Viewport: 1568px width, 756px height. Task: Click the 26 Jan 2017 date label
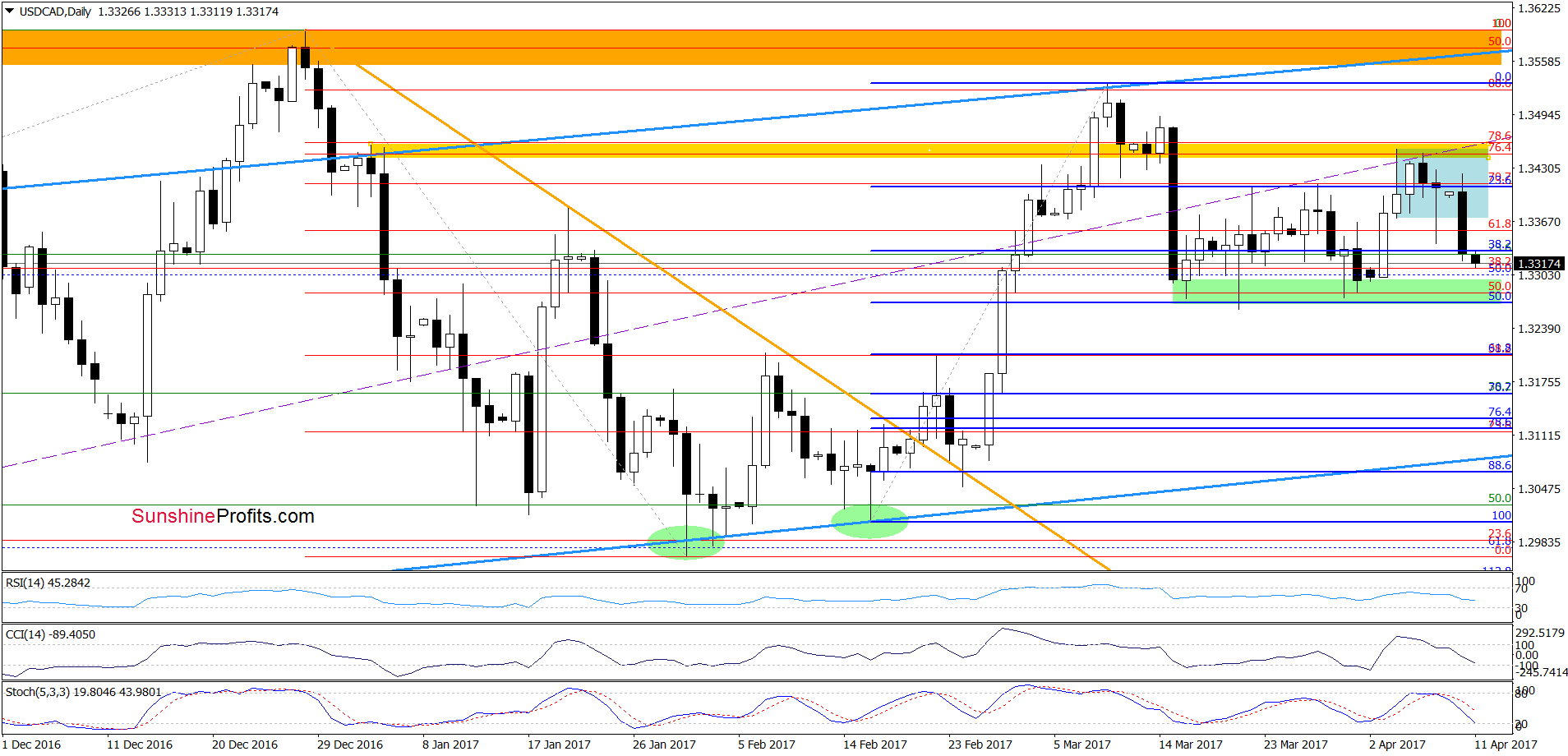tap(664, 744)
